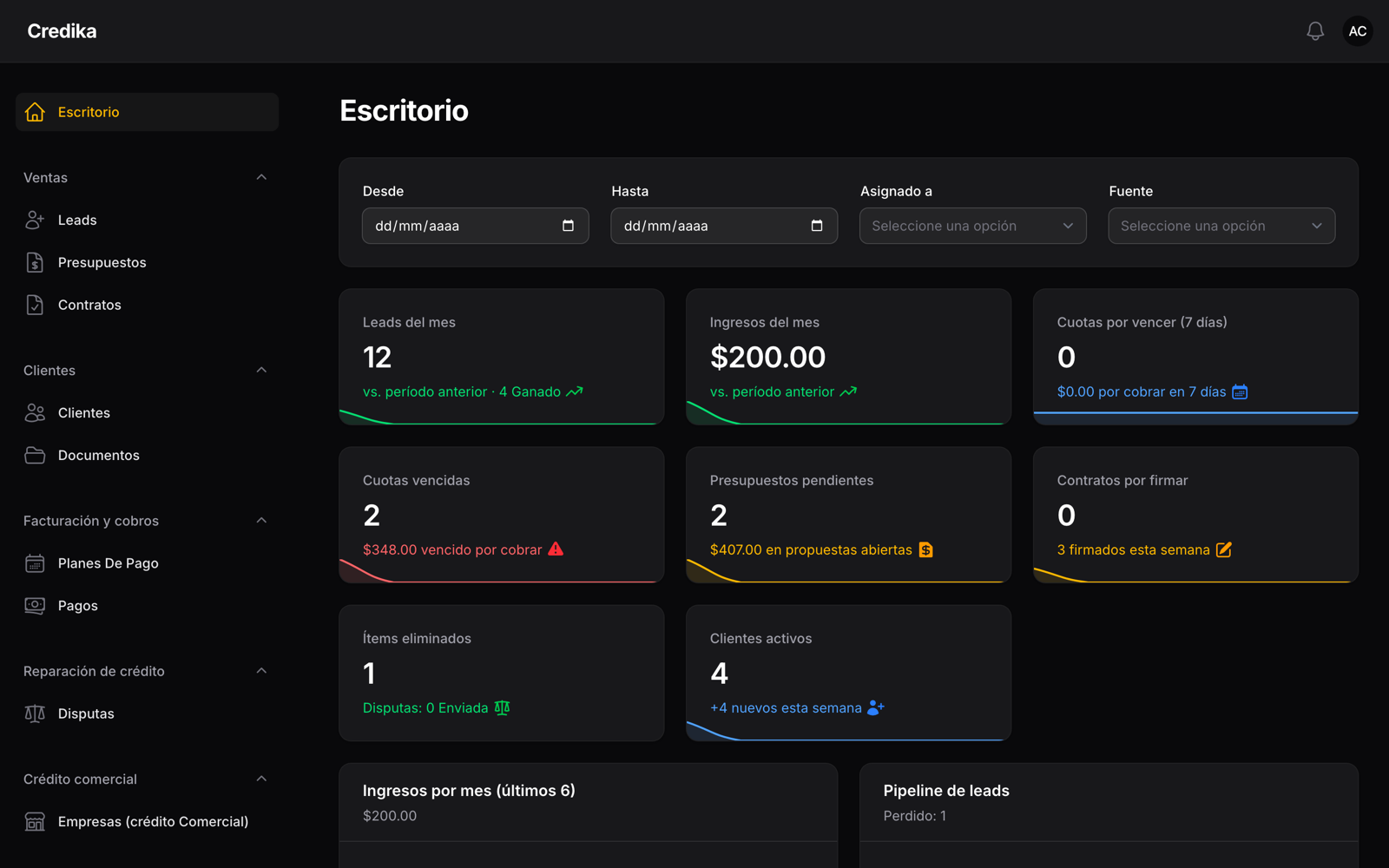Click 'Perdido: 1' text
1389x868 pixels.
[915, 816]
